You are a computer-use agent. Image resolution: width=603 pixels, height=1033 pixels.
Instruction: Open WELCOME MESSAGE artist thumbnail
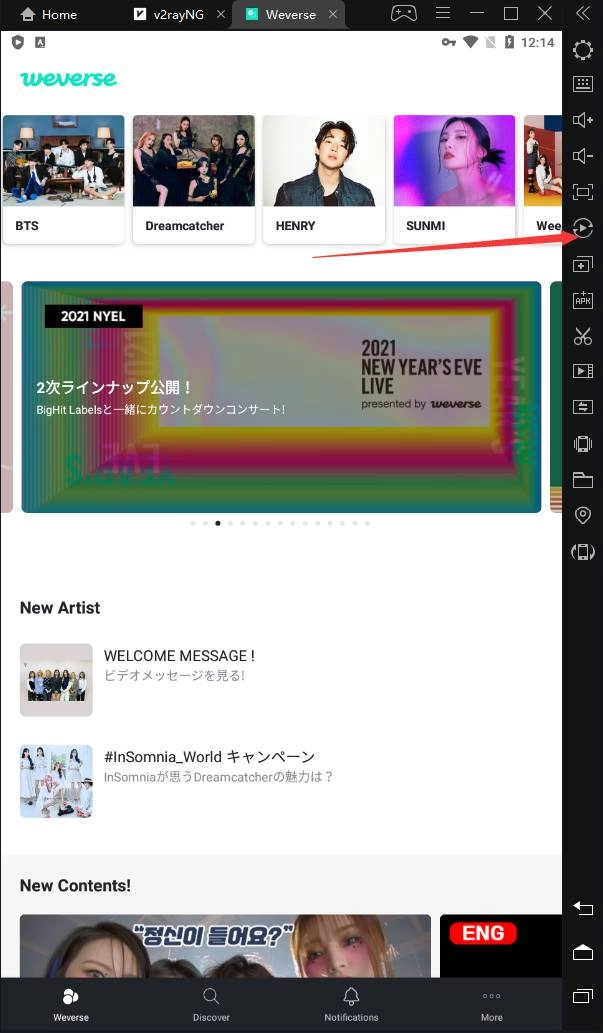[x=56, y=680]
